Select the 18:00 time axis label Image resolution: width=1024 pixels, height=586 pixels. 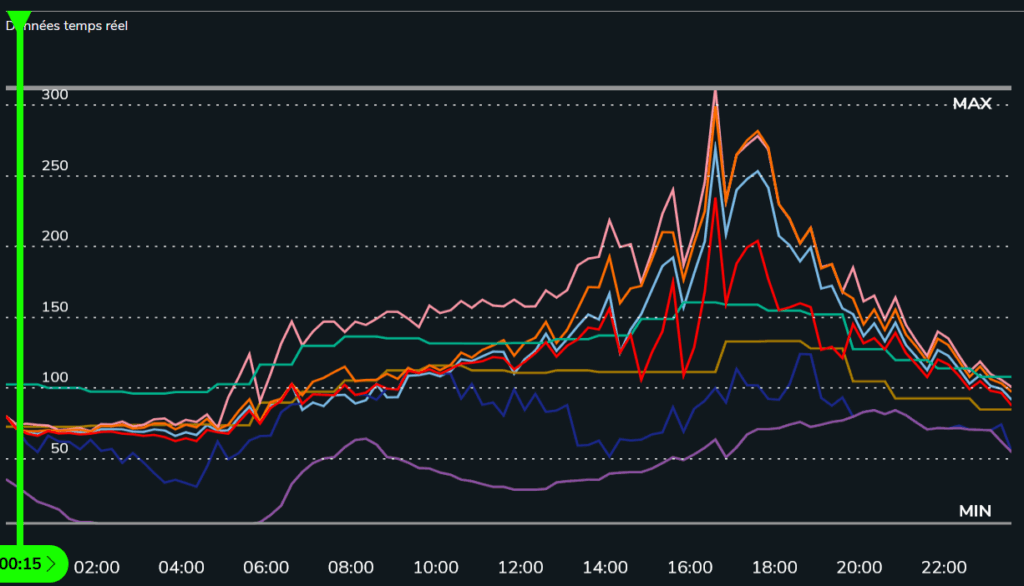pyautogui.click(x=775, y=566)
